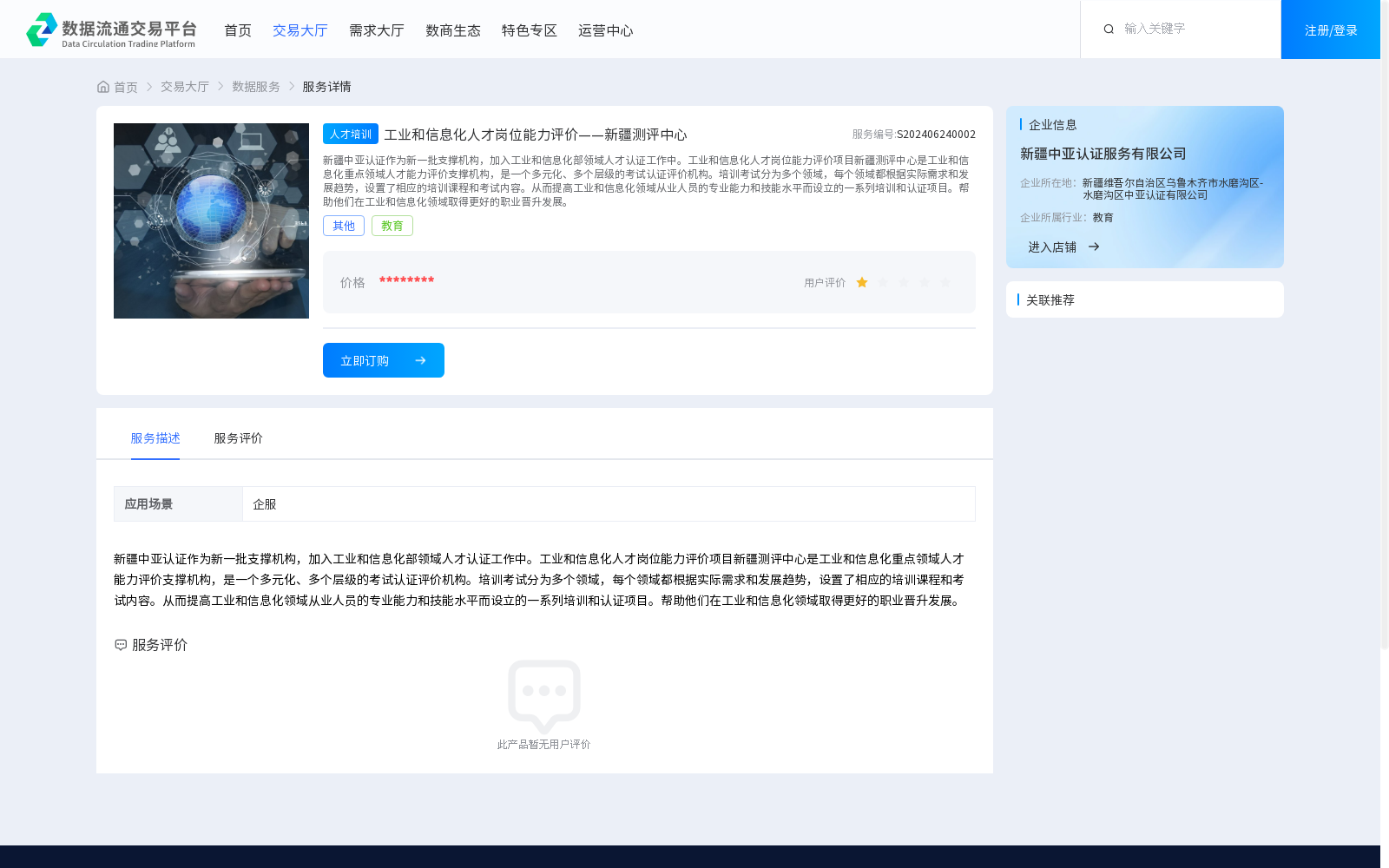This screenshot has height=868, width=1389.
Task: Click the 关联推荐 panel heading
Action: point(1050,300)
